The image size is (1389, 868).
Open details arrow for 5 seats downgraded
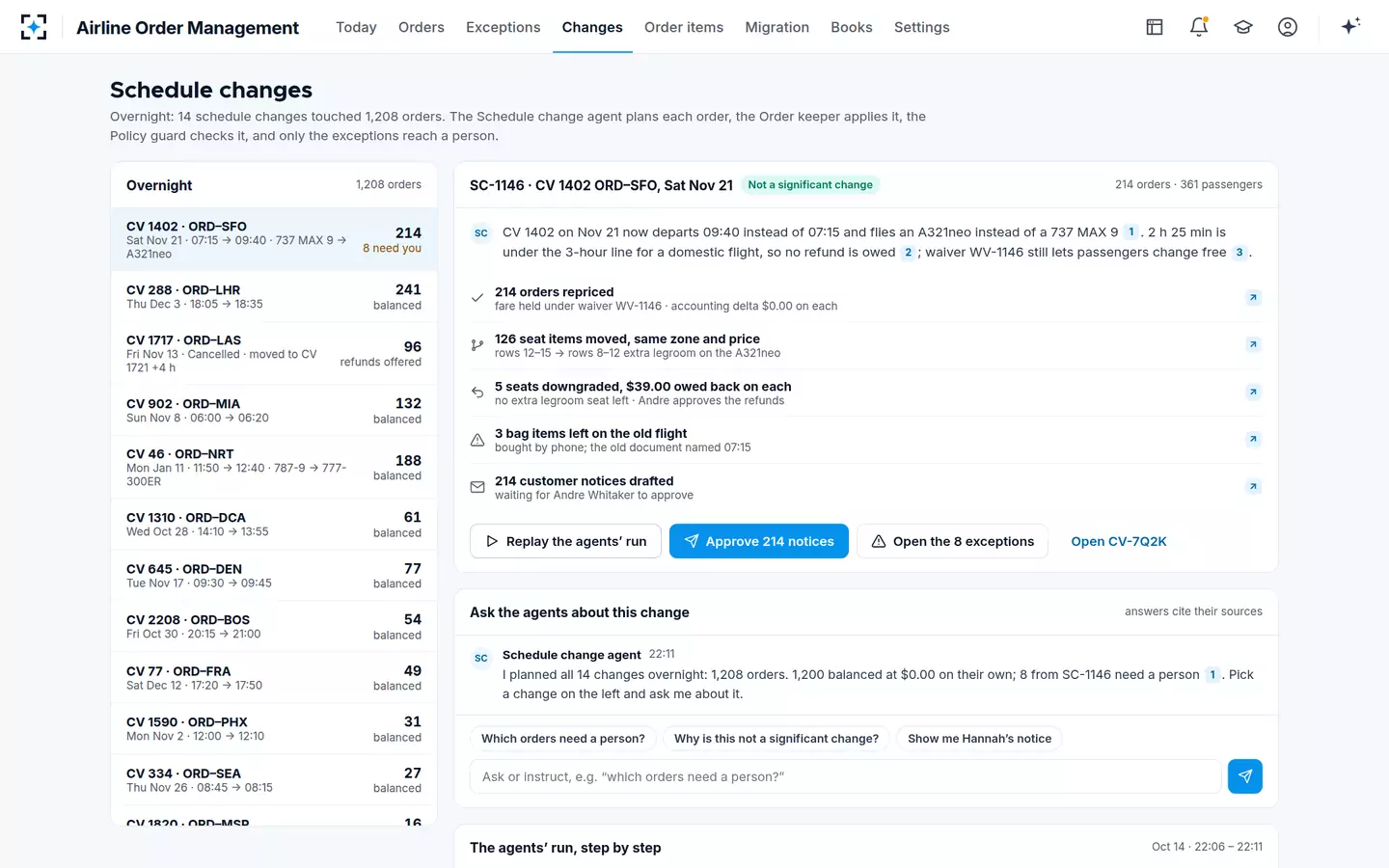tap(1253, 393)
